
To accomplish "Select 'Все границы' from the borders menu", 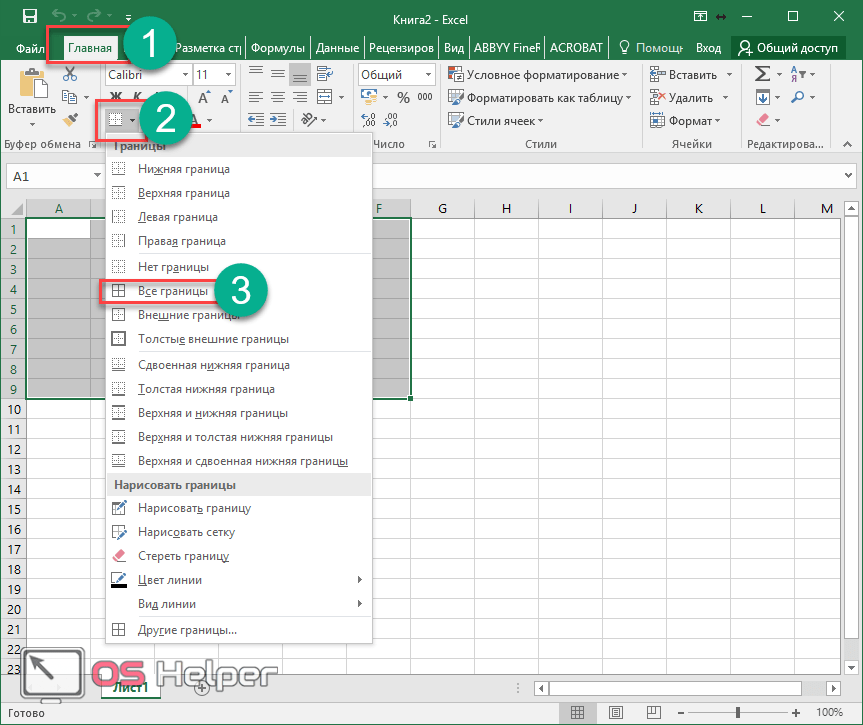I will coord(172,291).
